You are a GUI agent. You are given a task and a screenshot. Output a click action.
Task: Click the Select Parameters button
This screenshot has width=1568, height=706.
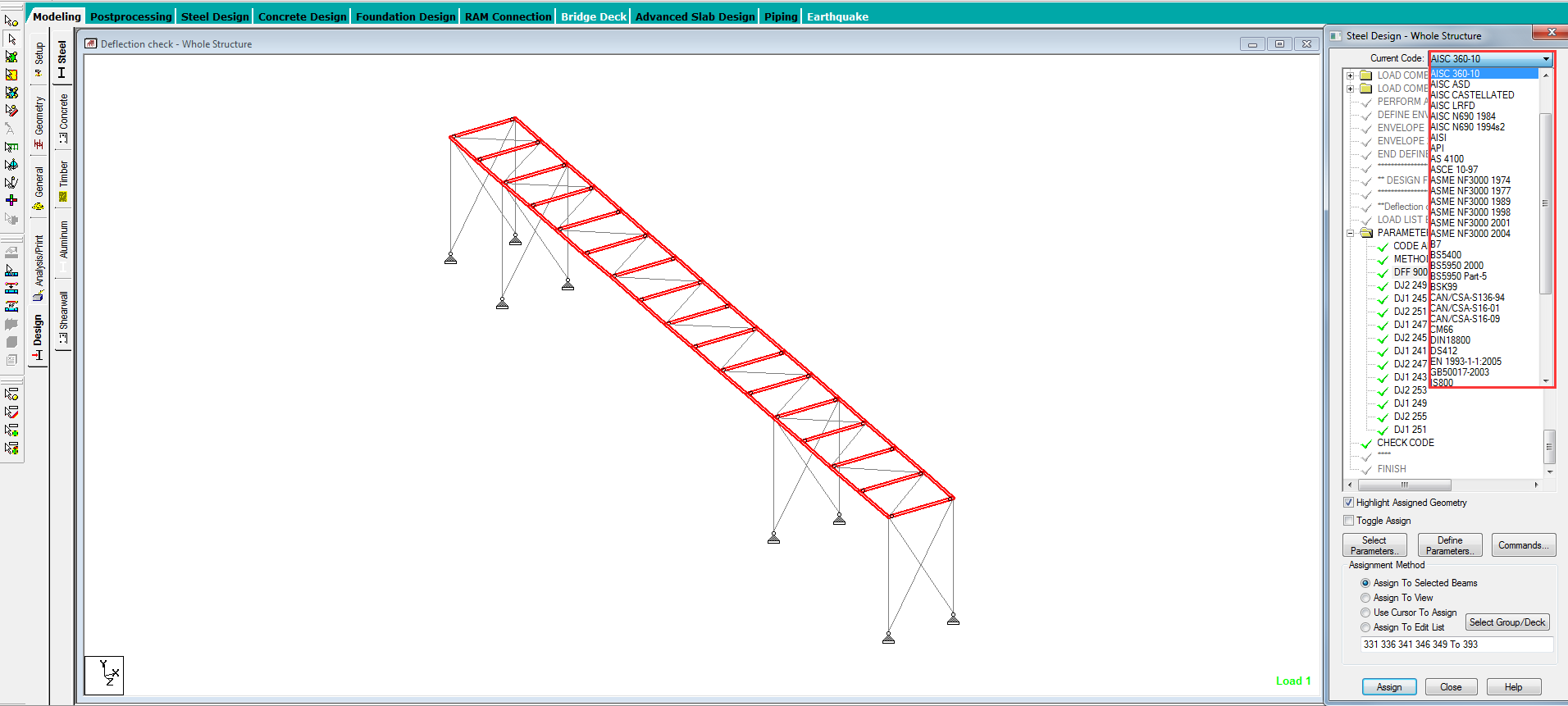(x=1374, y=545)
